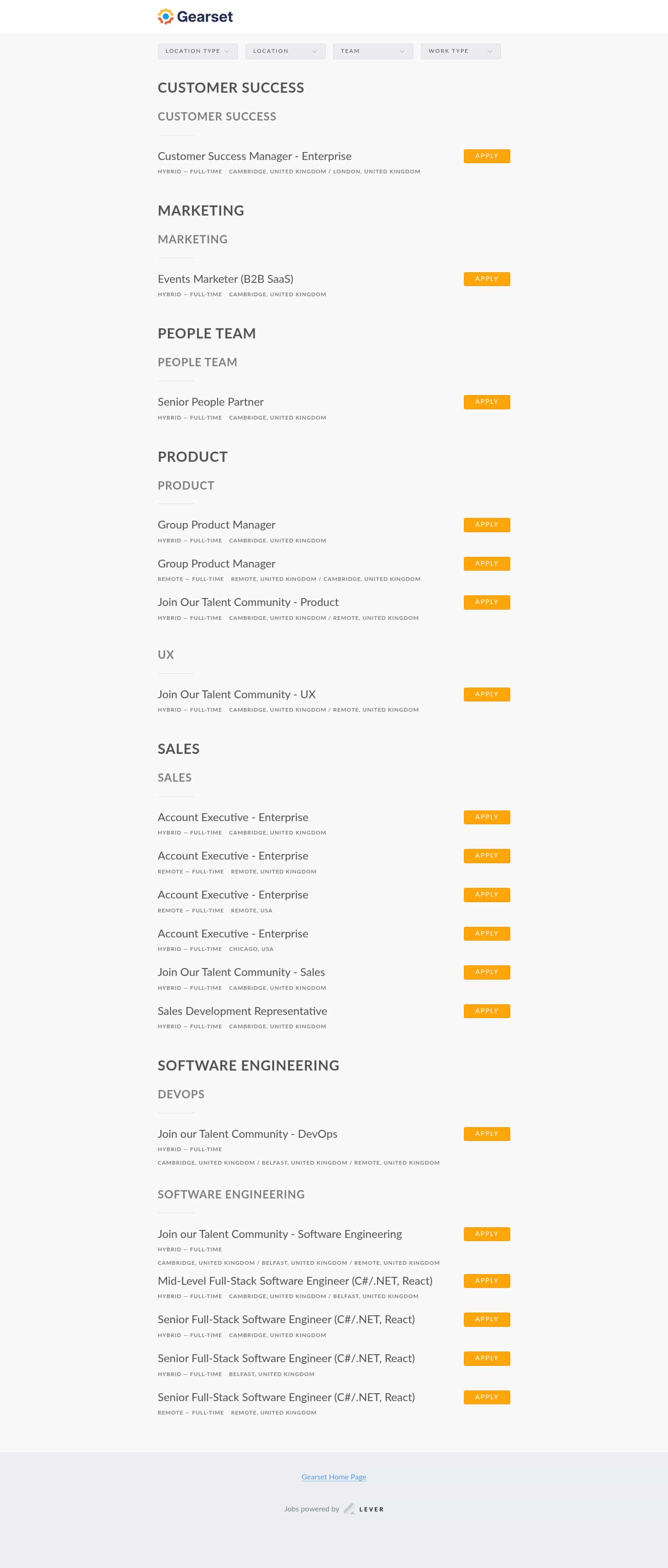Open the Team filter dropdown
The height and width of the screenshot is (1568, 668).
(373, 51)
